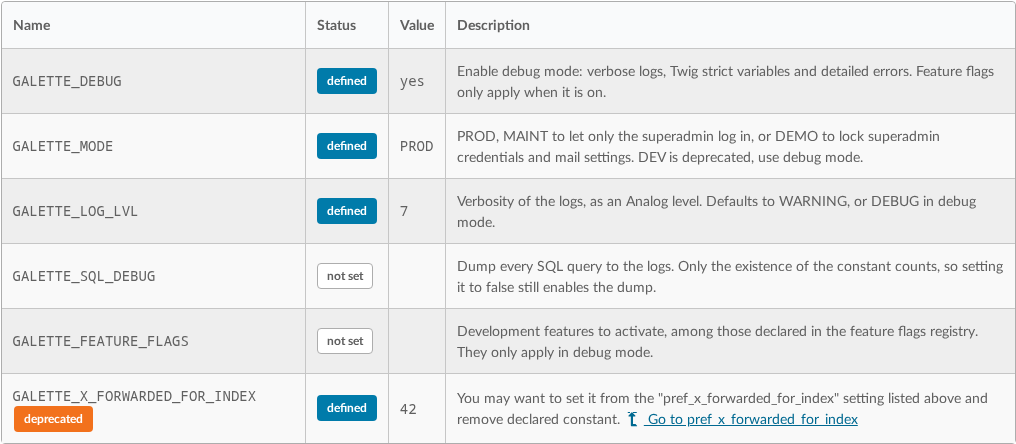Click the Name column header
Screen dimensions: 1016x444
click(32, 25)
